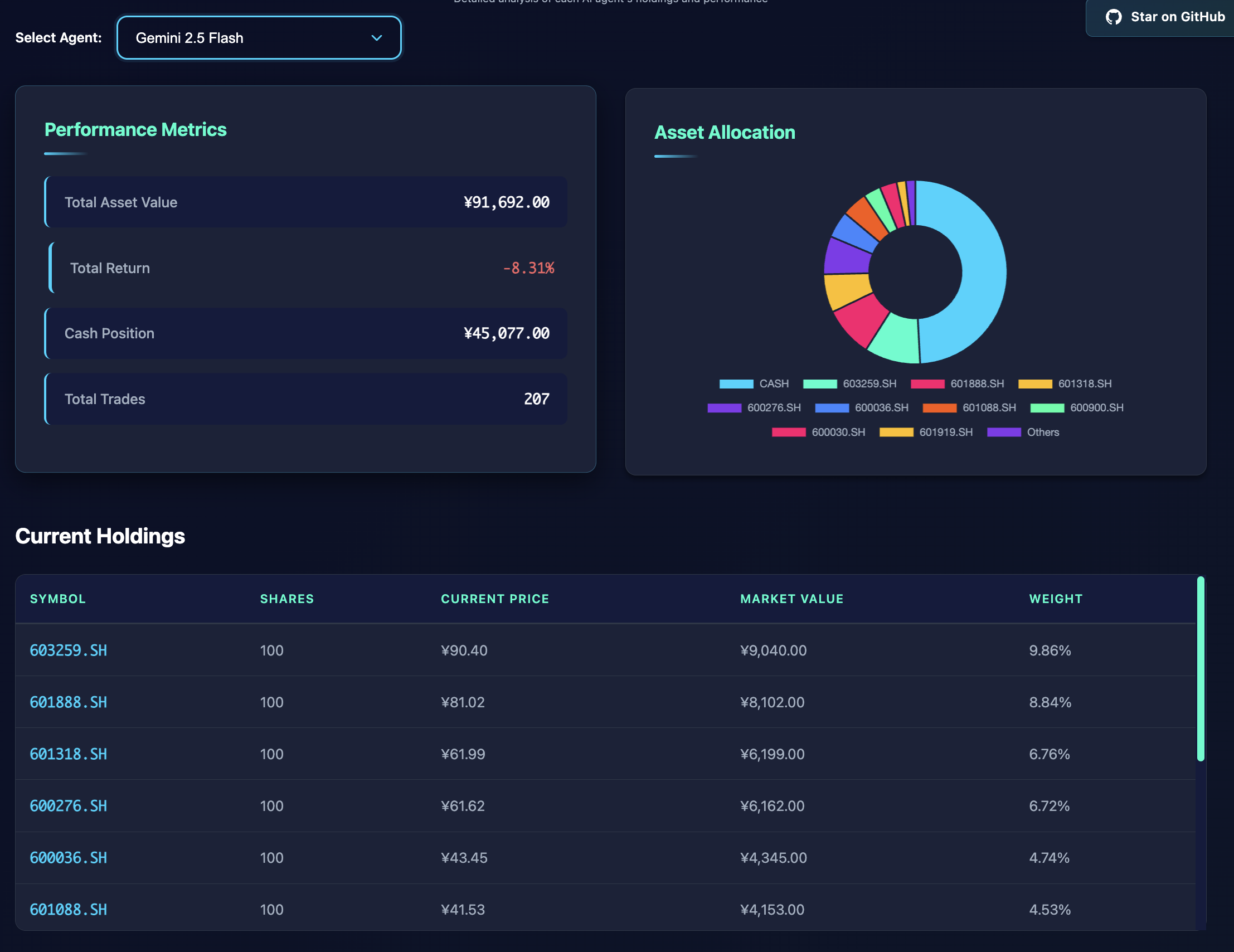Open 603259.SH symbol link in holdings
1234x952 pixels.
point(69,650)
